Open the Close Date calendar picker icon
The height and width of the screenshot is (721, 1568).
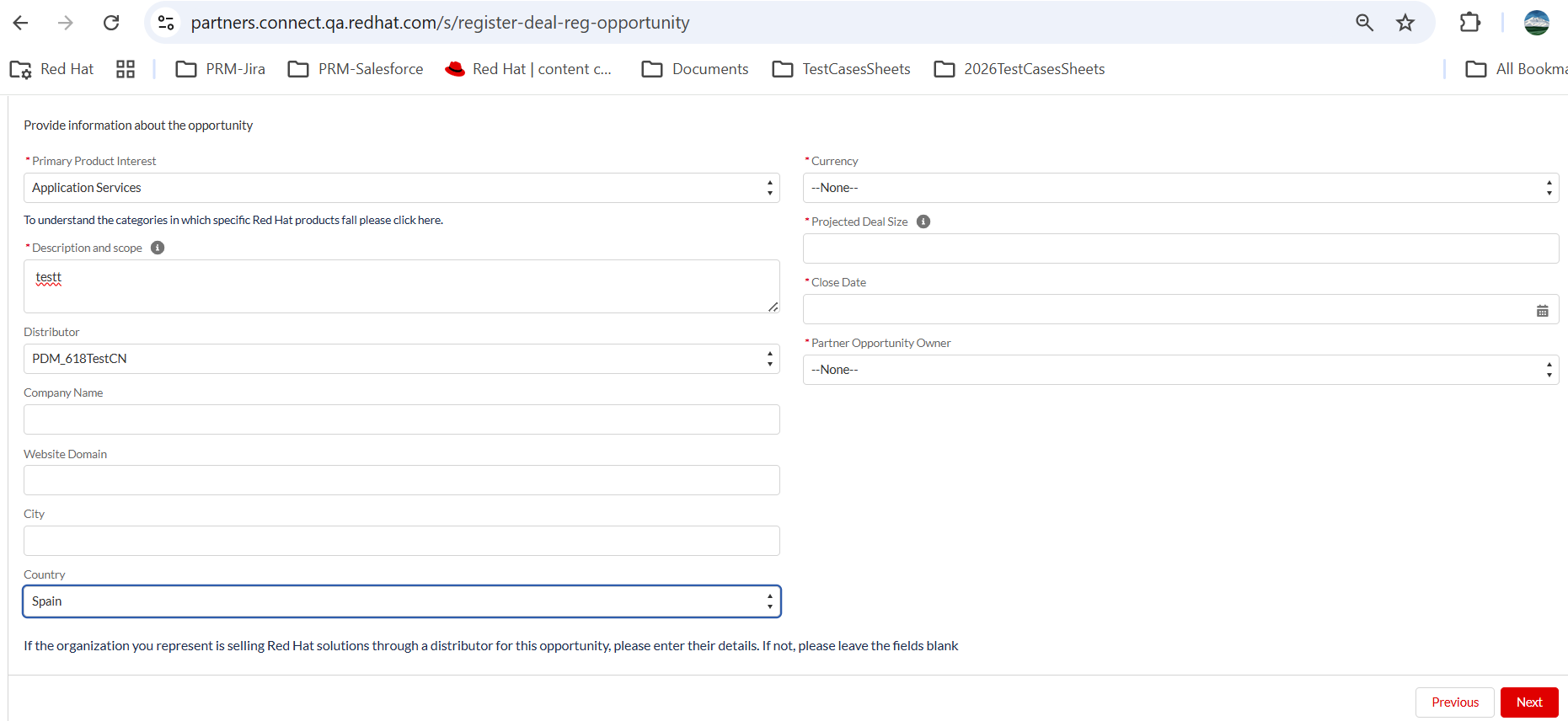tap(1542, 311)
